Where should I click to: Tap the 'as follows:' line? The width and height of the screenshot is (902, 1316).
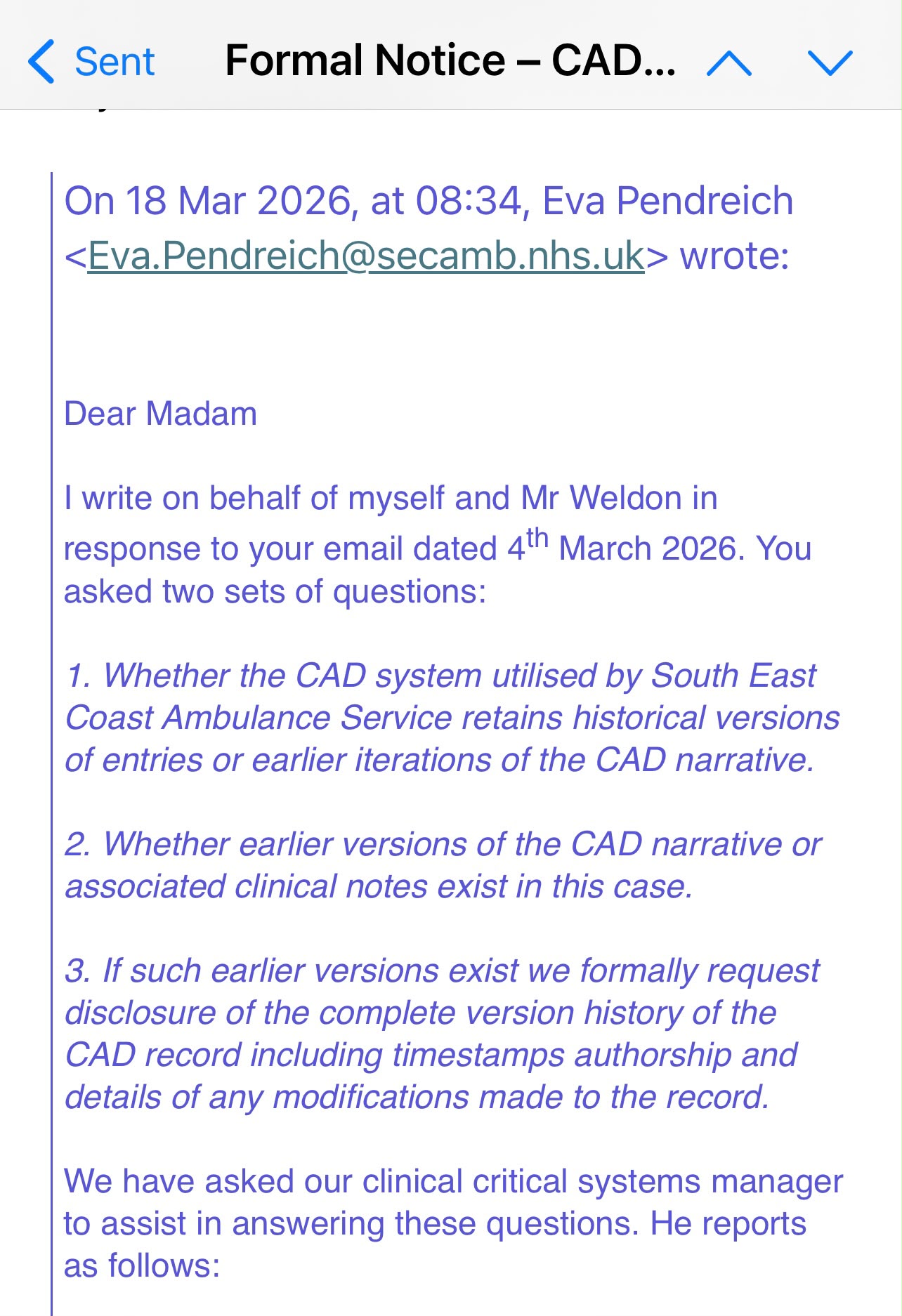[142, 1266]
